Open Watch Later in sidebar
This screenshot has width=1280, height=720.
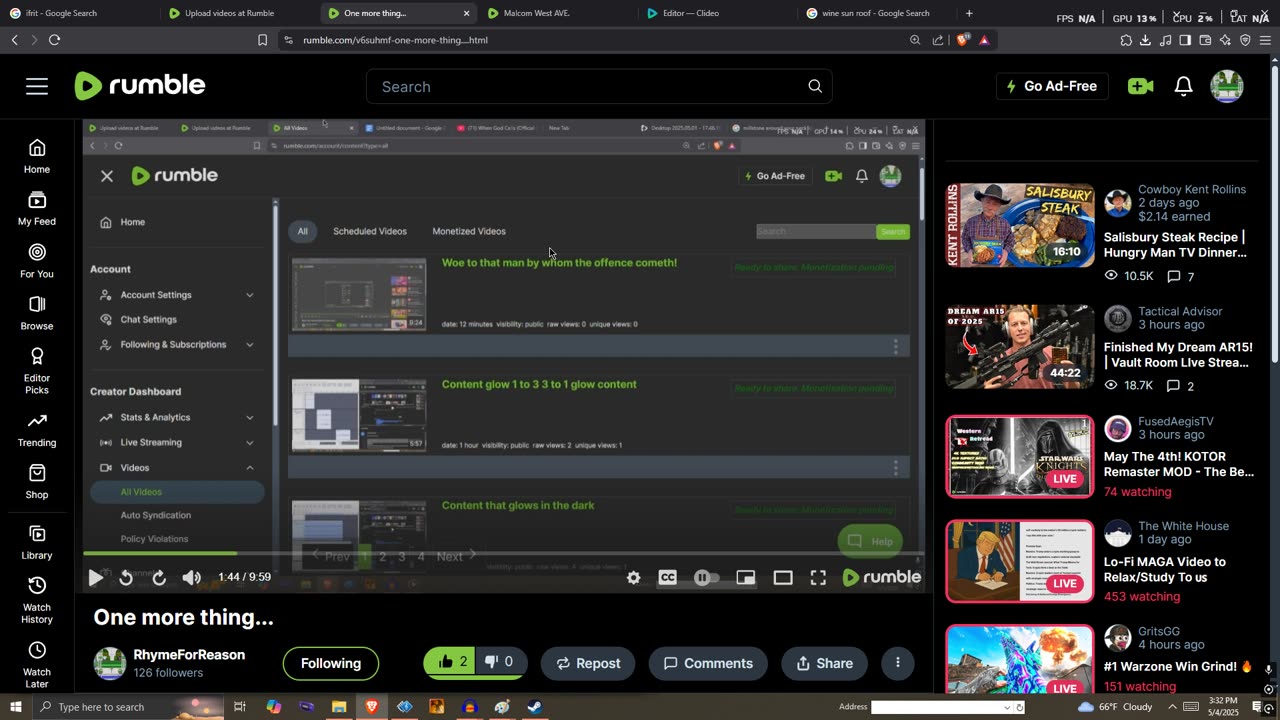point(37,665)
